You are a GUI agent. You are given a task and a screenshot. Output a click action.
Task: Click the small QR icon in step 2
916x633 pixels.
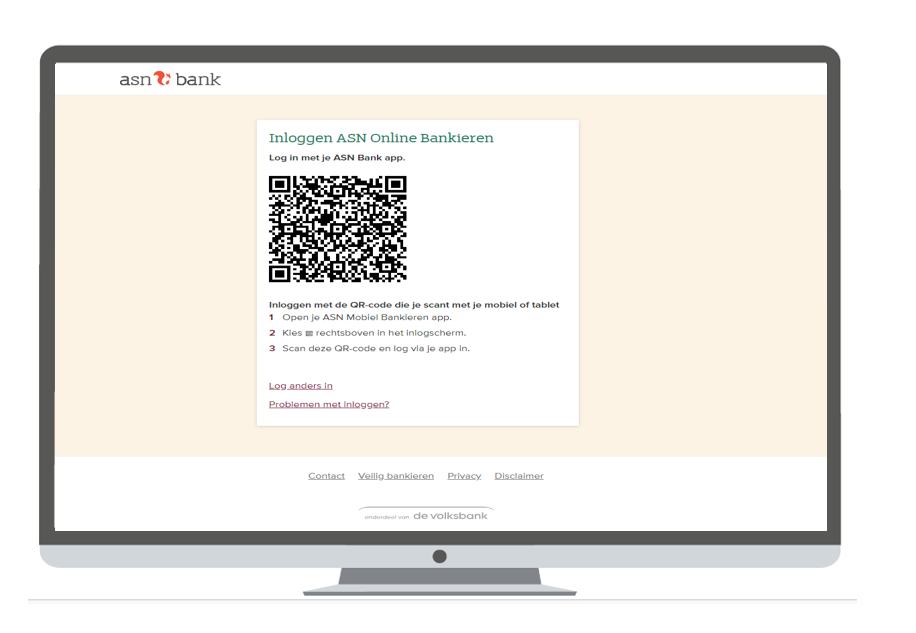coord(309,333)
